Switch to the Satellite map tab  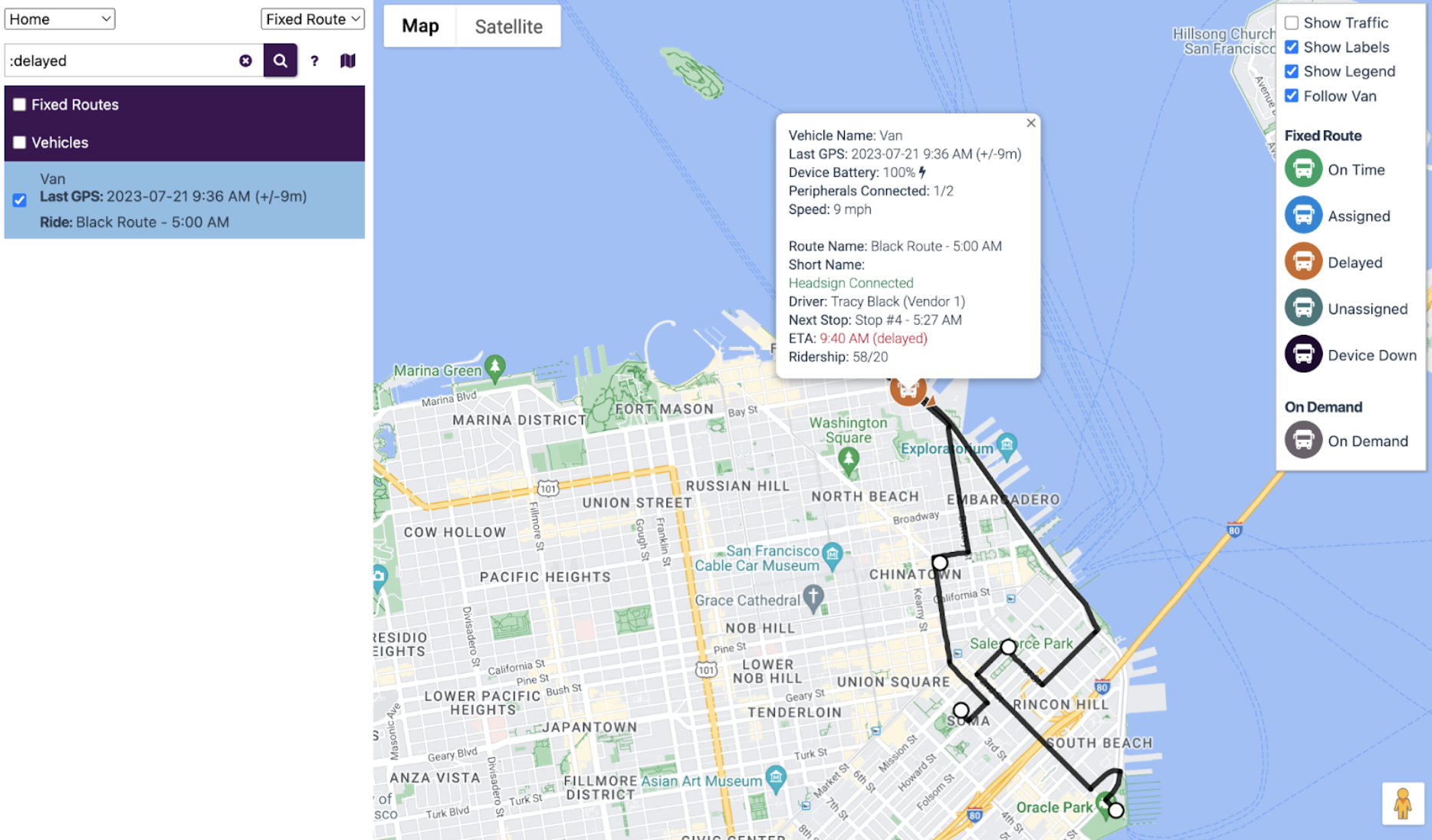point(508,26)
